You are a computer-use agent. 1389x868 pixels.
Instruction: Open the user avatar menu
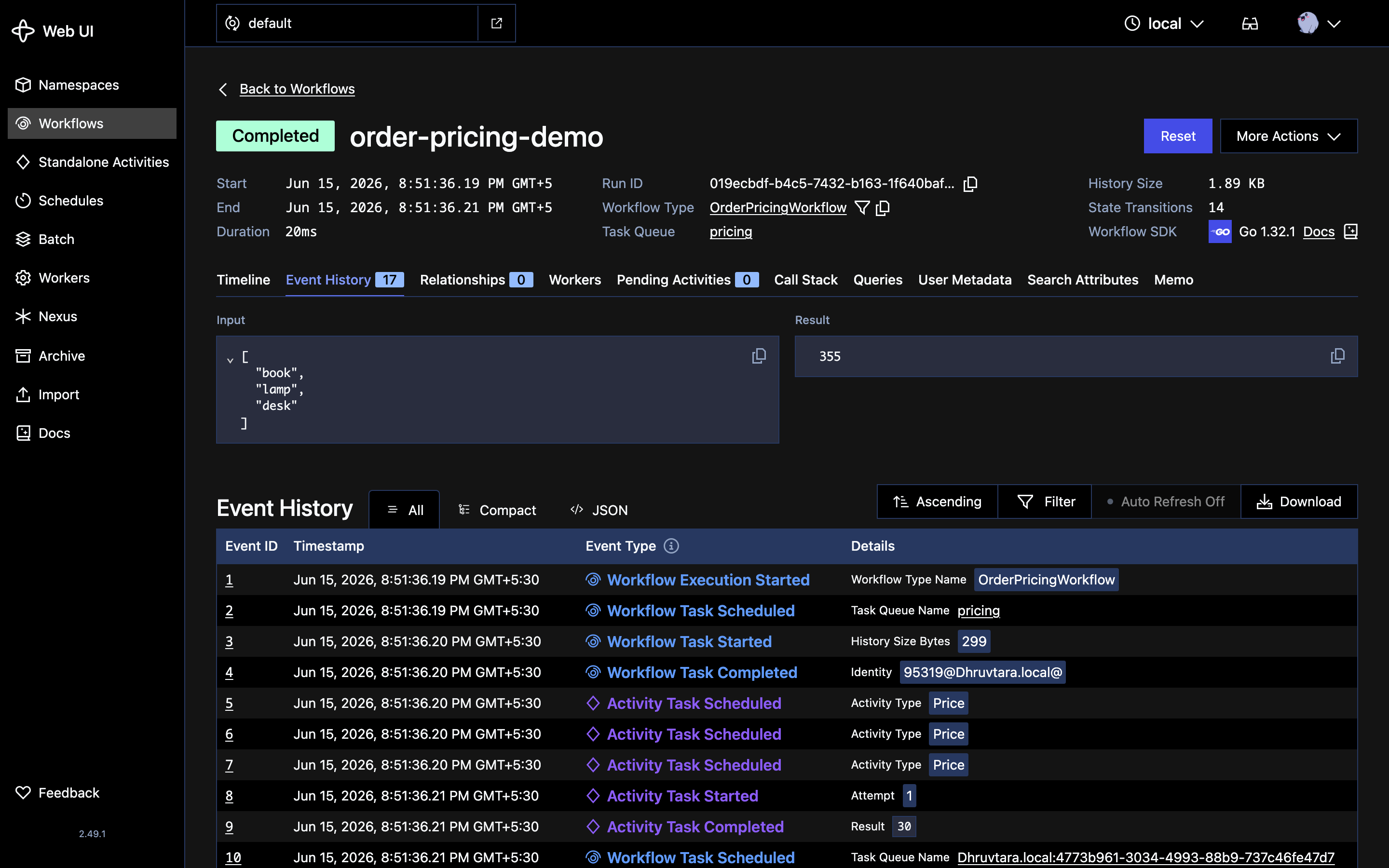click(1319, 24)
